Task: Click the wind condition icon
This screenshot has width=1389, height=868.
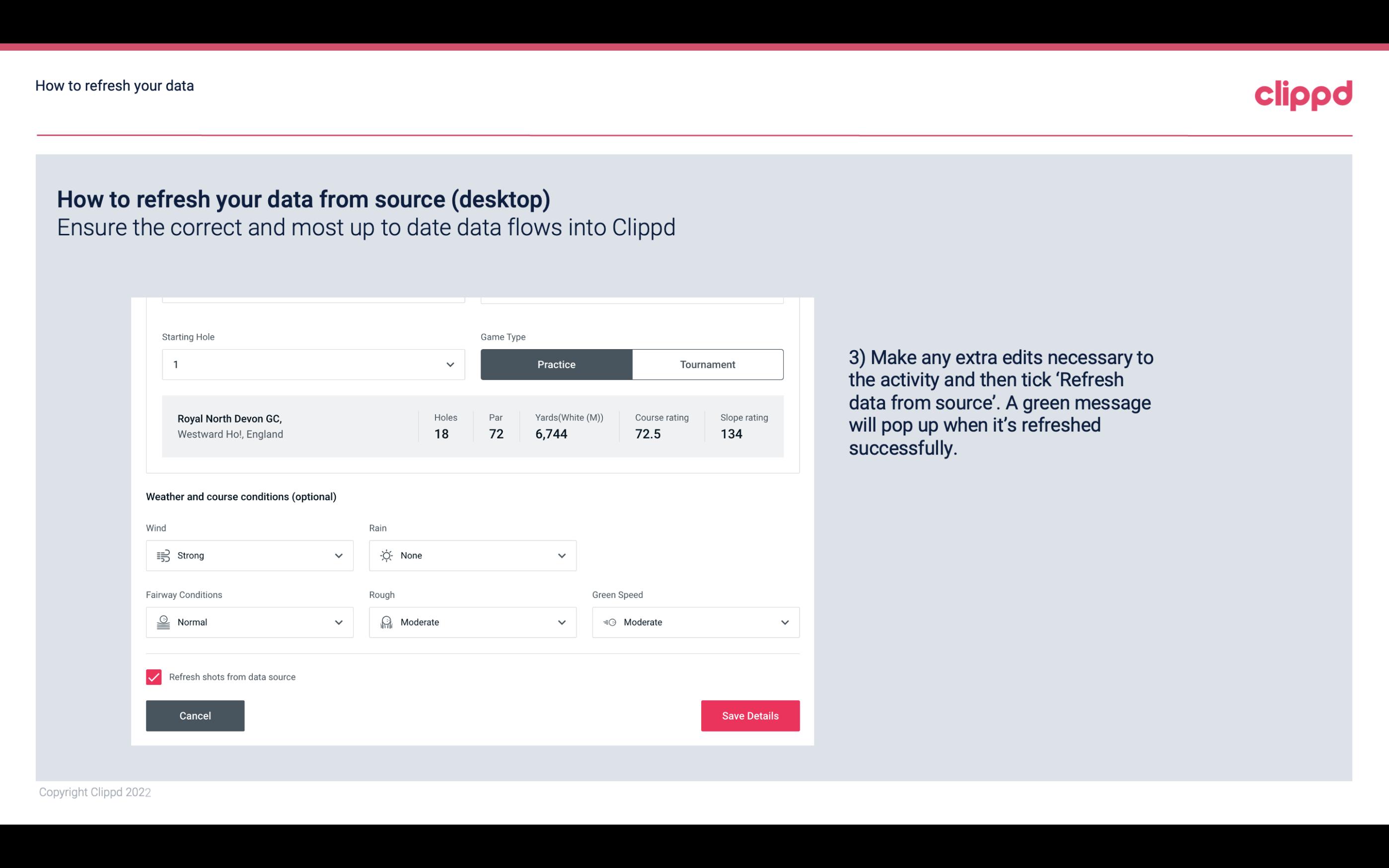Action: (163, 555)
